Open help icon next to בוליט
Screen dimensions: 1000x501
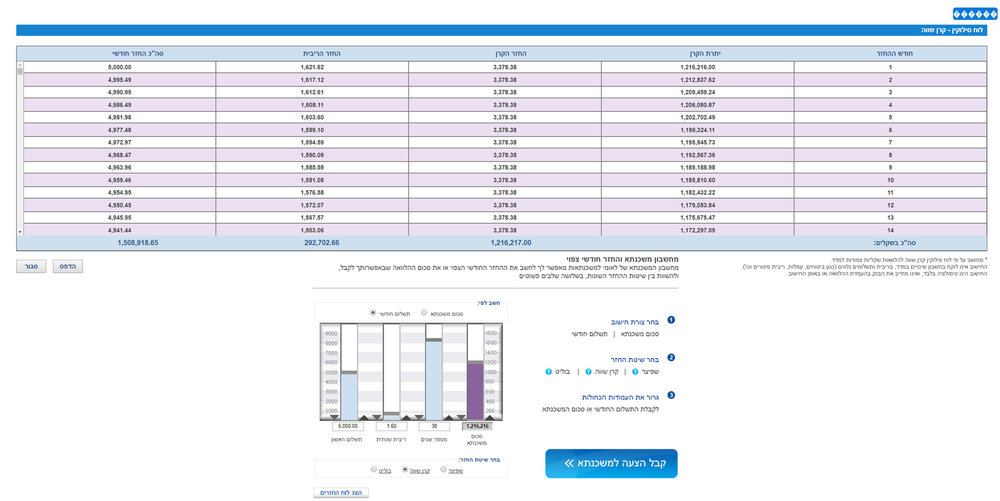pos(548,372)
